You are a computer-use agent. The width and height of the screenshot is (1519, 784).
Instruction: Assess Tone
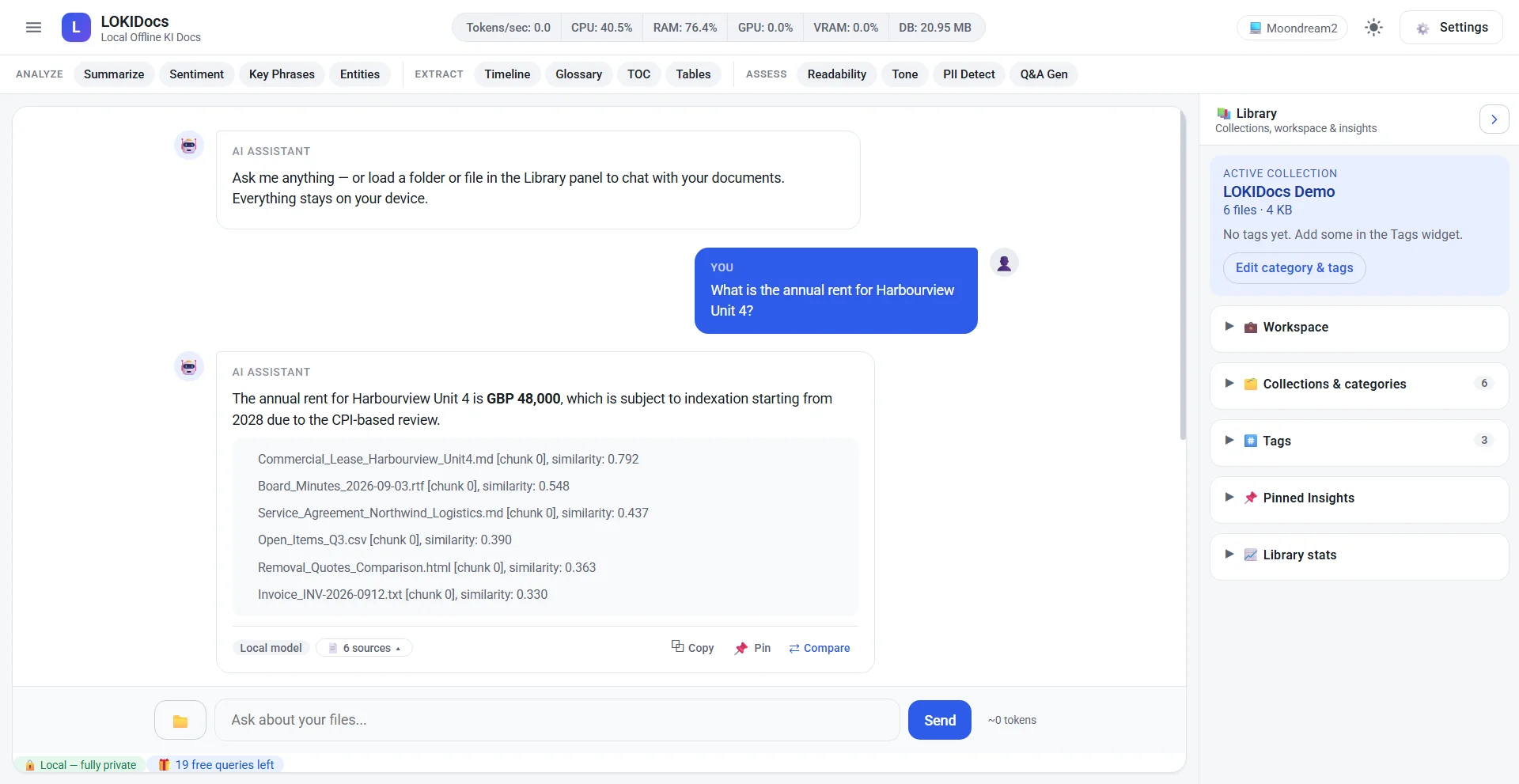tap(905, 74)
